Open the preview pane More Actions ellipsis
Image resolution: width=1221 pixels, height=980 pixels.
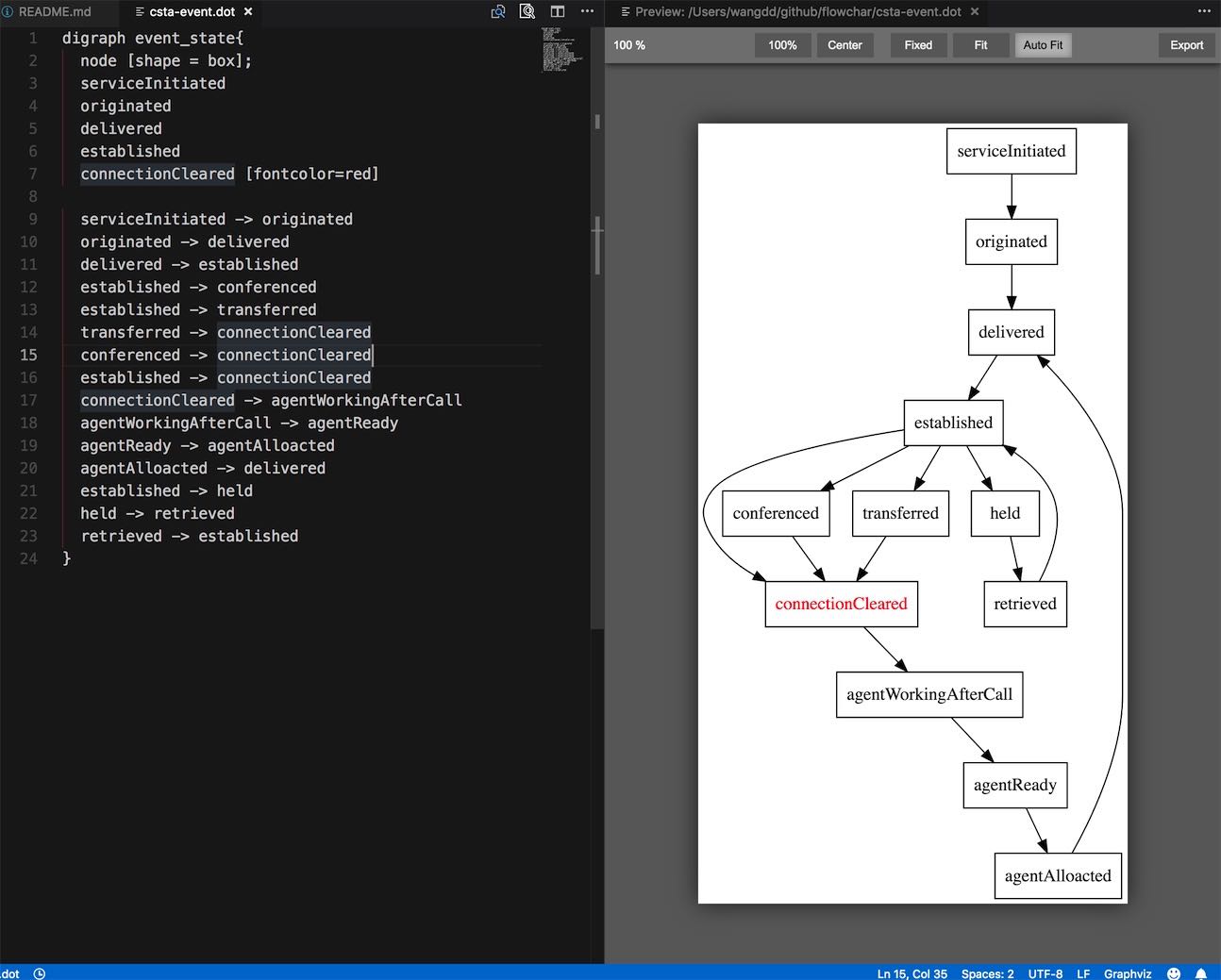1204,12
